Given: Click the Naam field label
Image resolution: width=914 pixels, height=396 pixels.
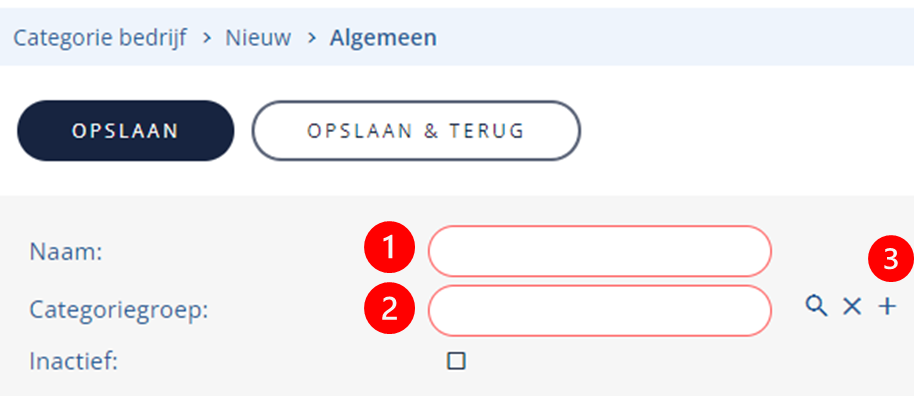Looking at the screenshot, I should [x=66, y=253].
